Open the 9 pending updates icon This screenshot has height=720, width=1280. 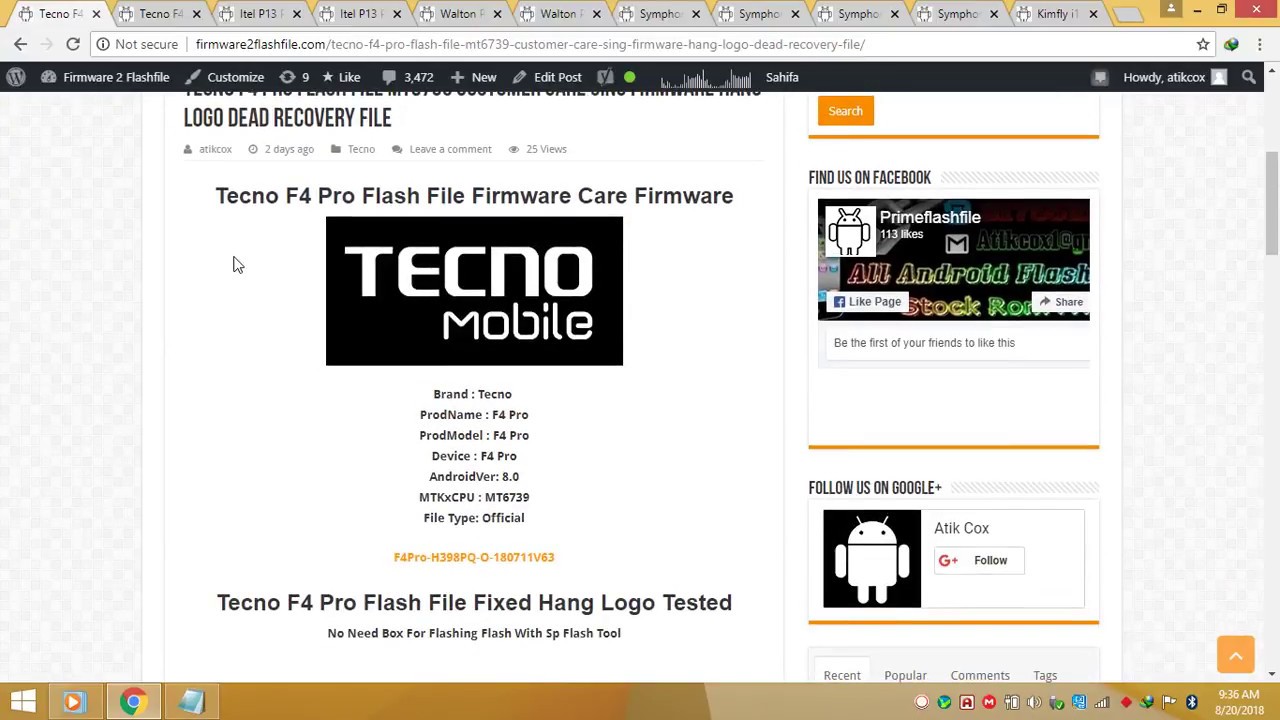coord(294,77)
